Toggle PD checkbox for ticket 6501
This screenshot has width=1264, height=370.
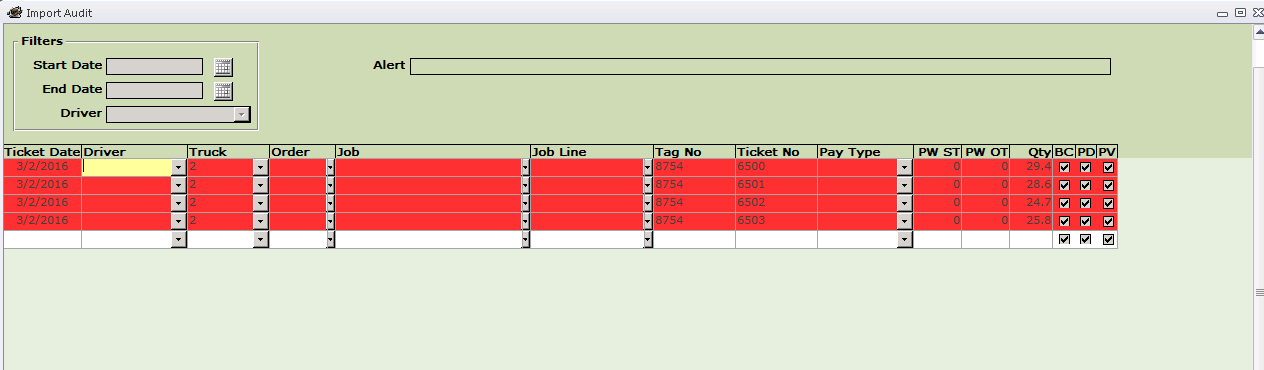pyautogui.click(x=1086, y=186)
